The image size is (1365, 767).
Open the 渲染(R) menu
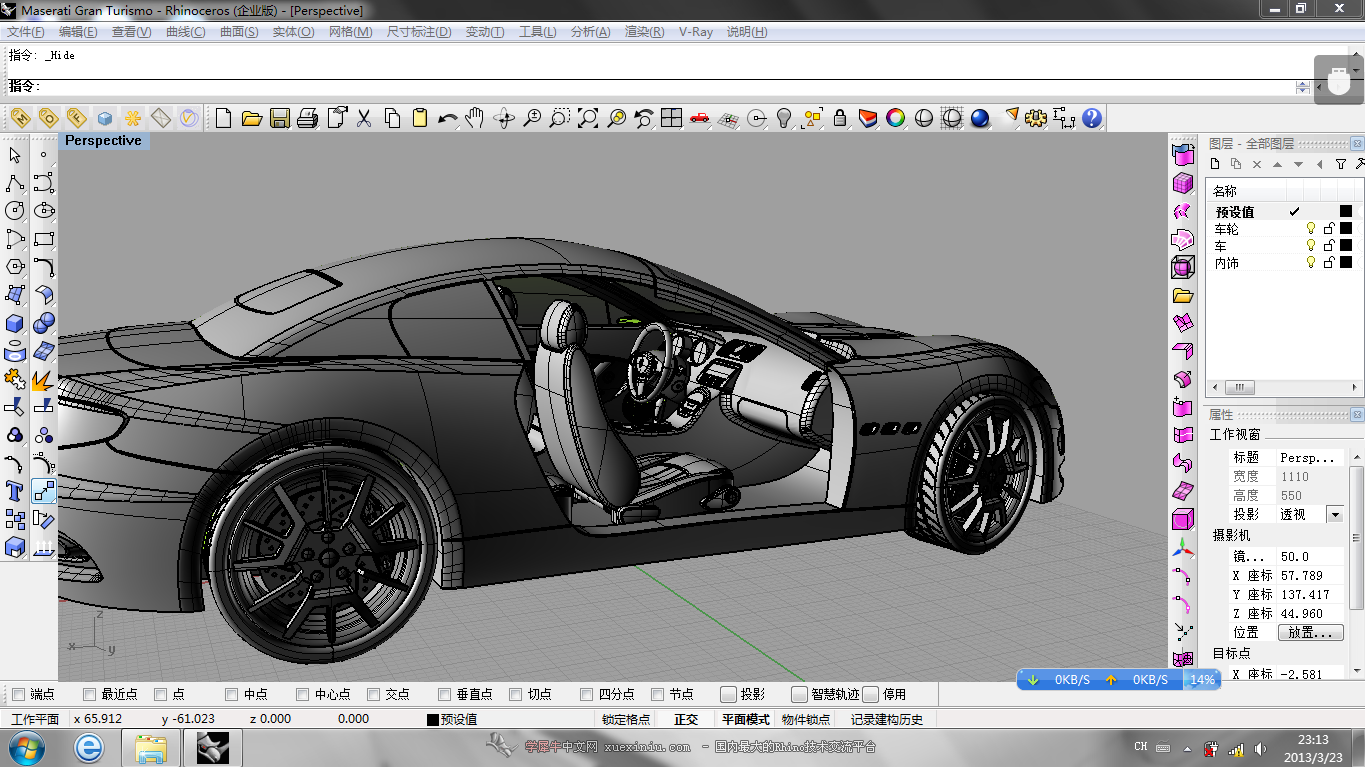click(x=644, y=32)
